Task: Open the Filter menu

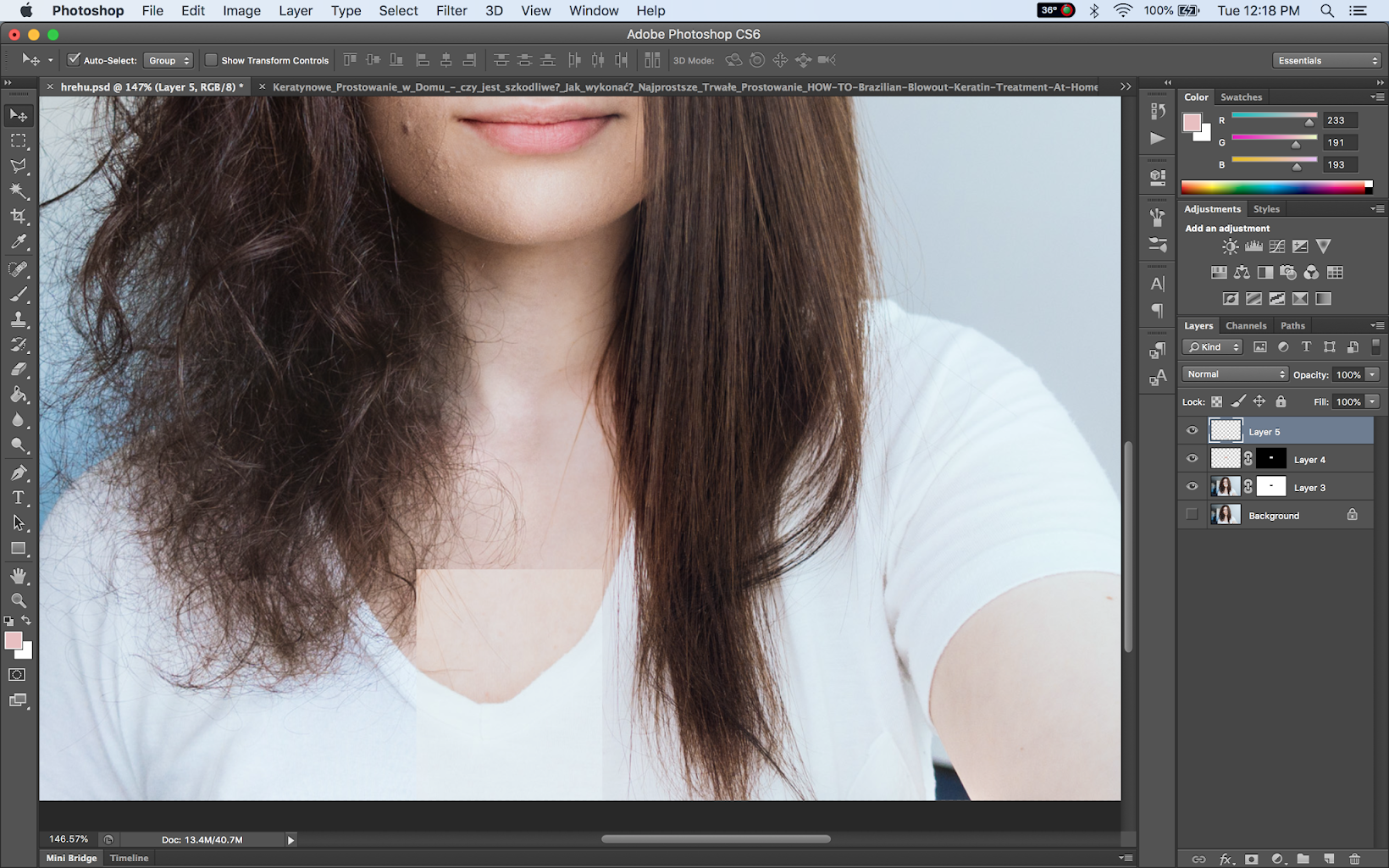Action: pyautogui.click(x=451, y=10)
